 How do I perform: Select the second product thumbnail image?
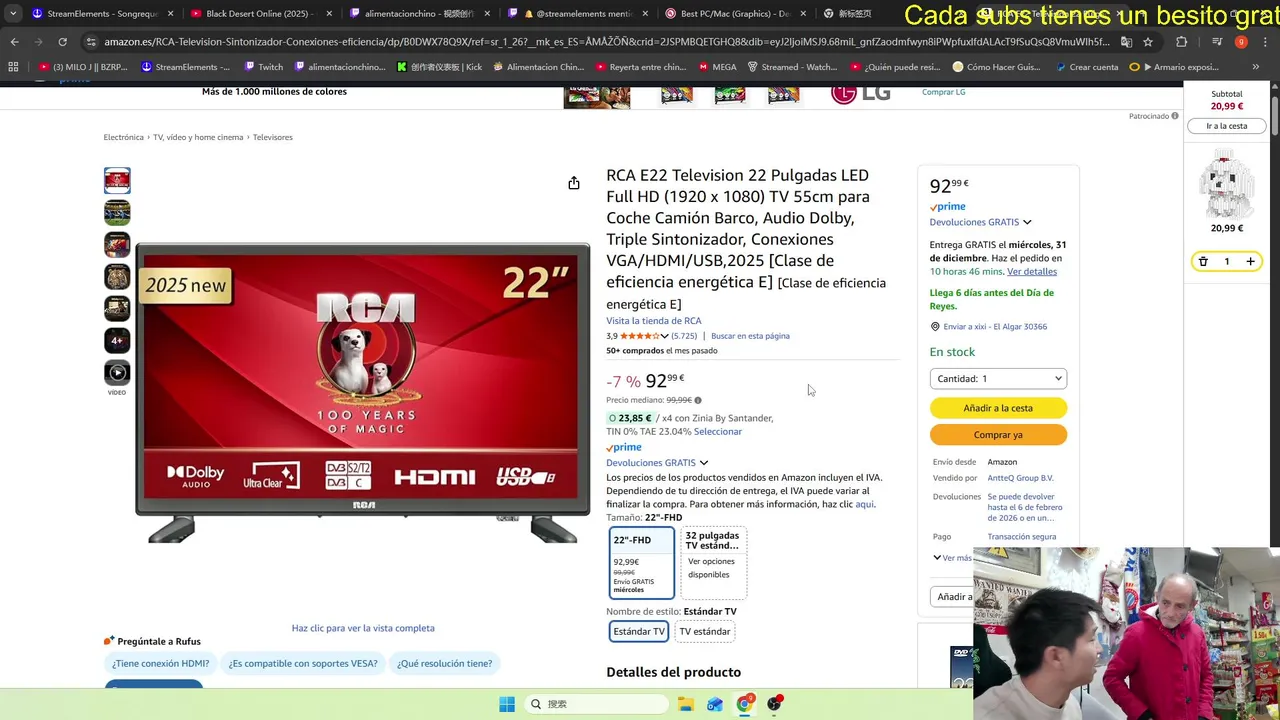point(117,213)
